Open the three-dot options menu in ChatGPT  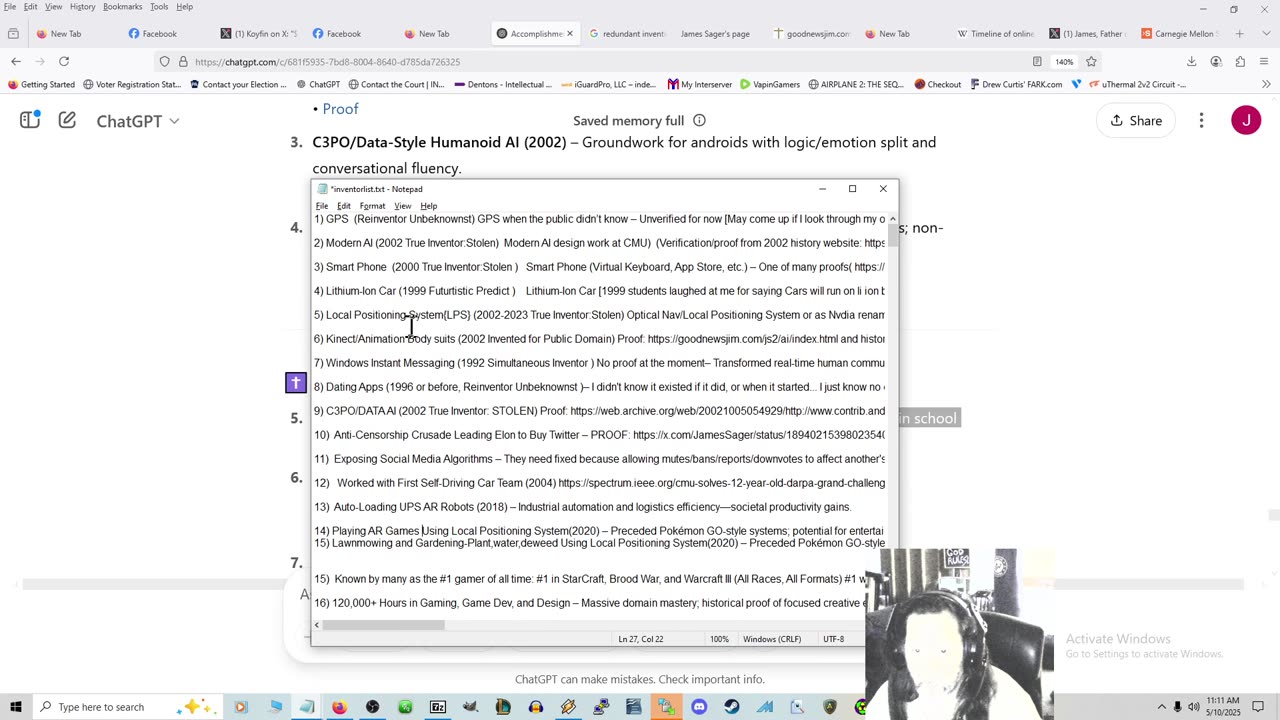[x=1201, y=121]
